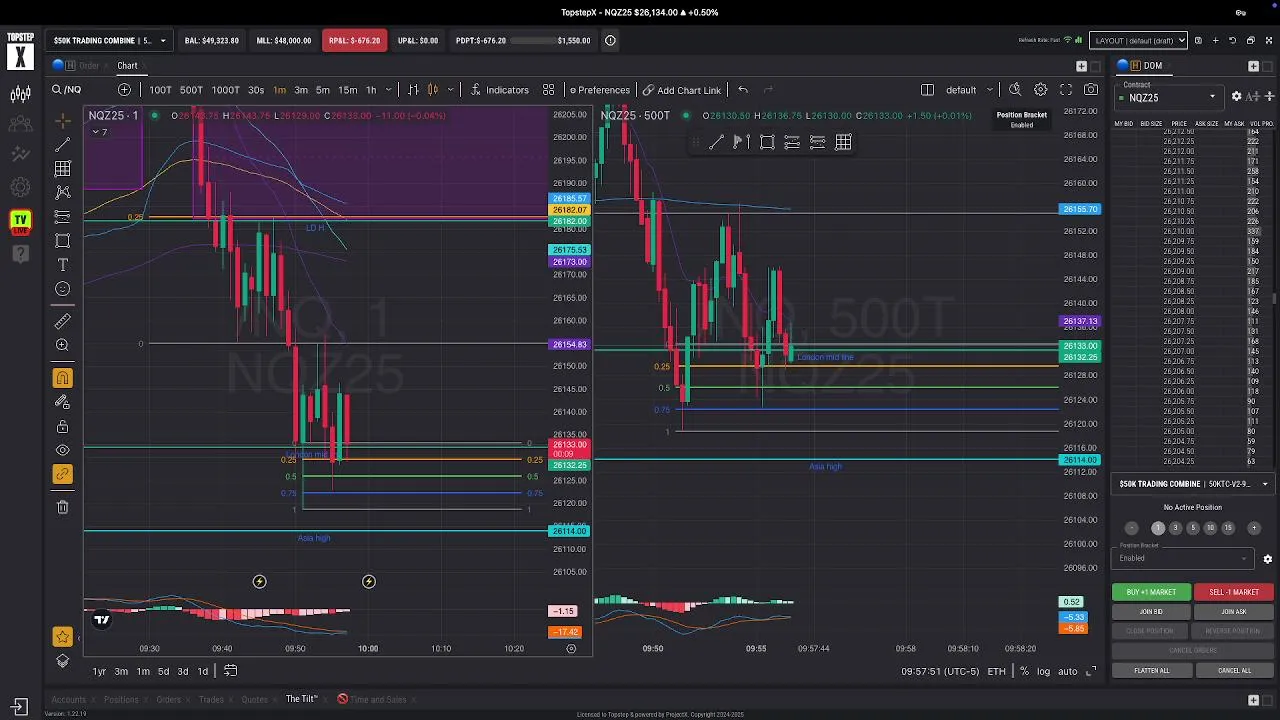Open the candlestick chart sidebar icon
This screenshot has width=1280, height=720.
[x=20, y=95]
